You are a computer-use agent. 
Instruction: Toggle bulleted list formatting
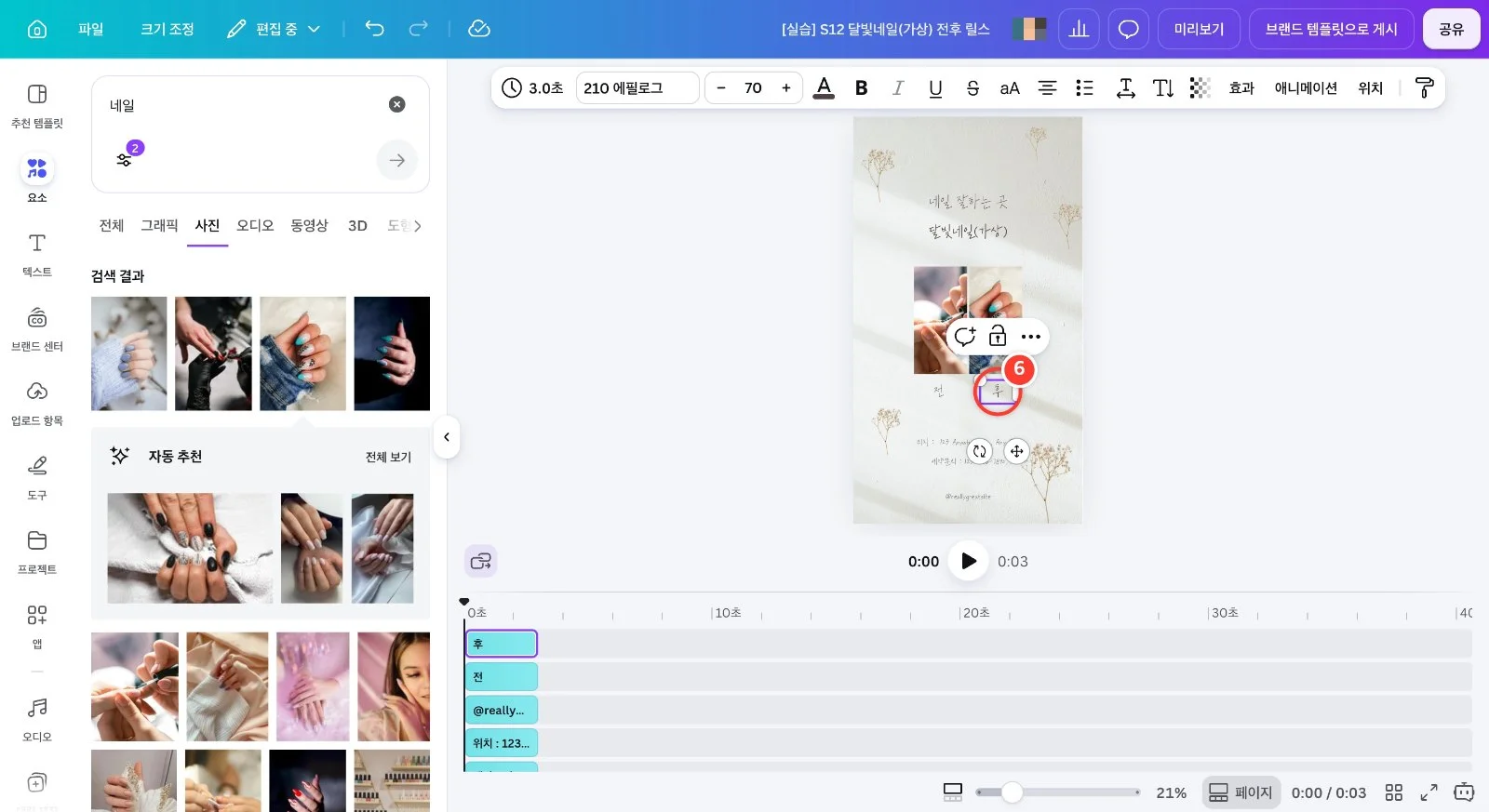[1084, 87]
